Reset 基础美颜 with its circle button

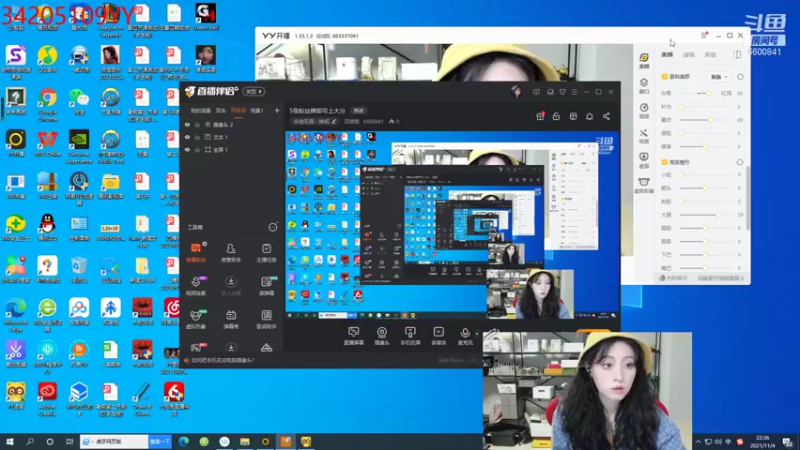pos(740,77)
